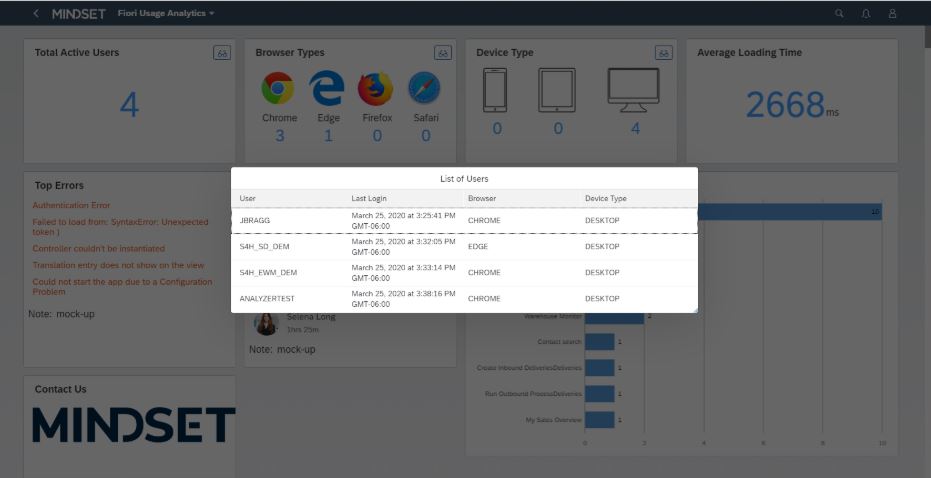Screen dimensions: 931x478
Task: Click Selena Long's avatar photo
Action: (x=267, y=324)
